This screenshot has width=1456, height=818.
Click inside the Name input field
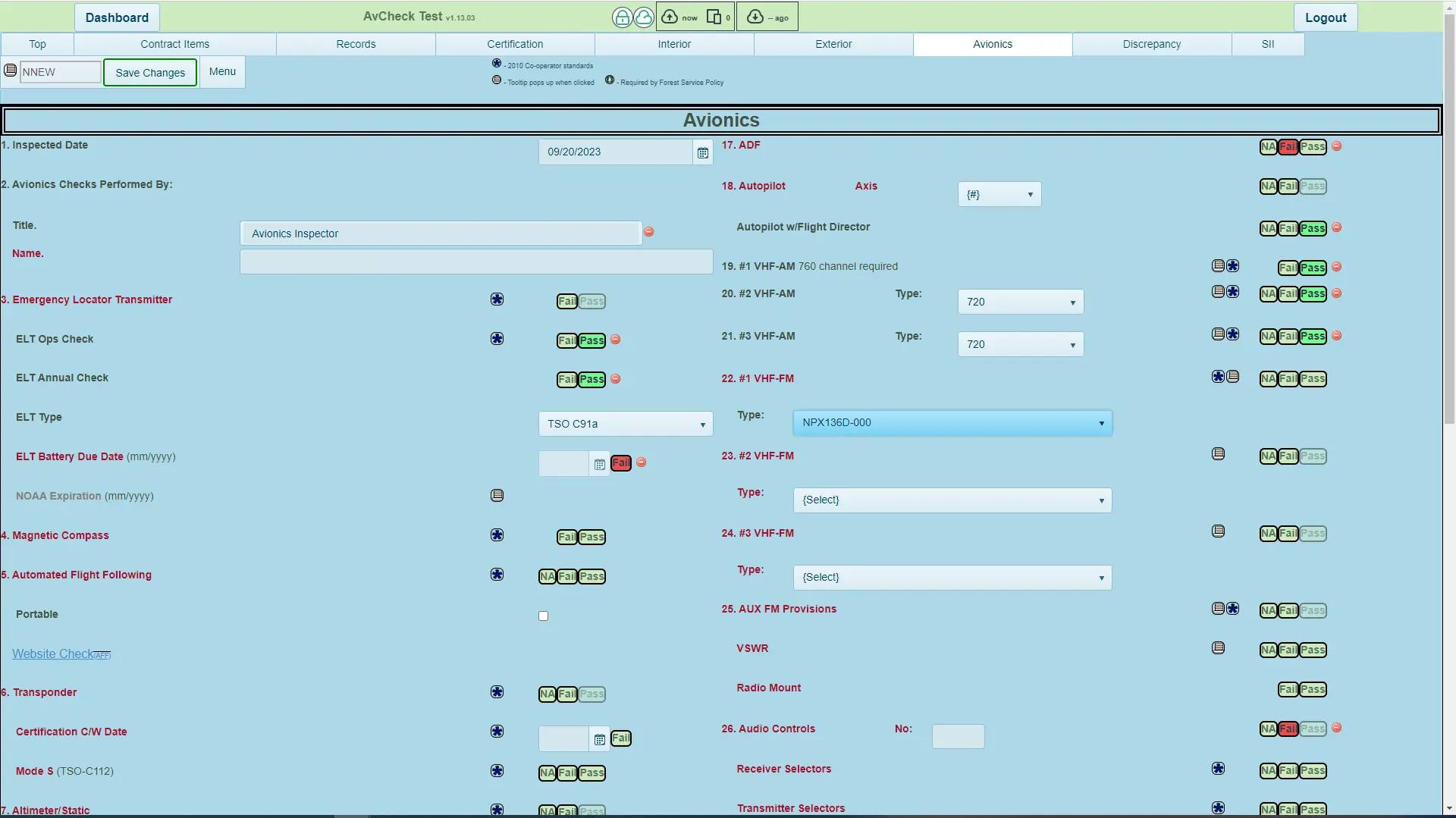(x=475, y=261)
